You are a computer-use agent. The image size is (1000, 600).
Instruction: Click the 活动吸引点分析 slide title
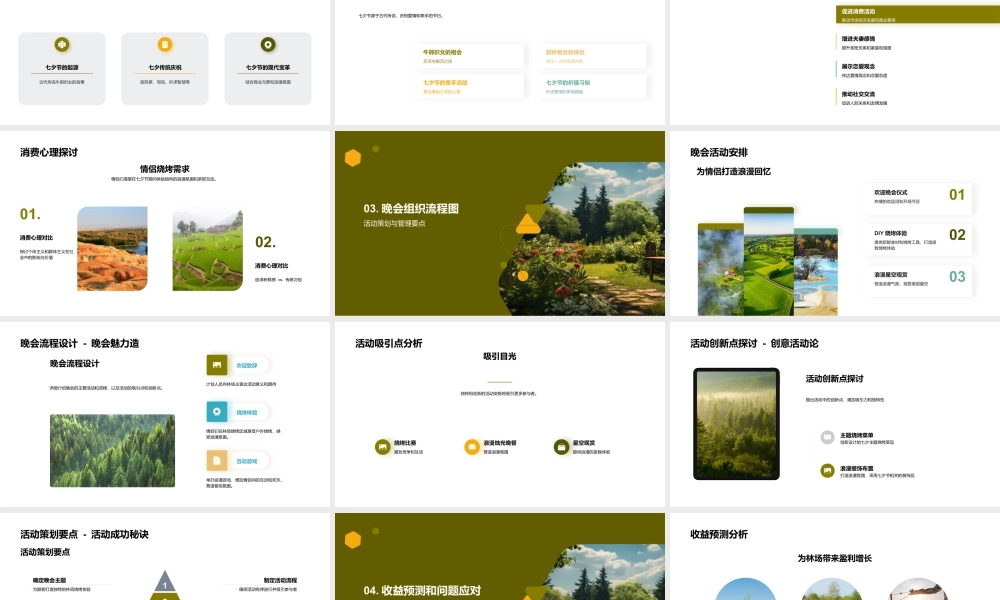[x=388, y=343]
